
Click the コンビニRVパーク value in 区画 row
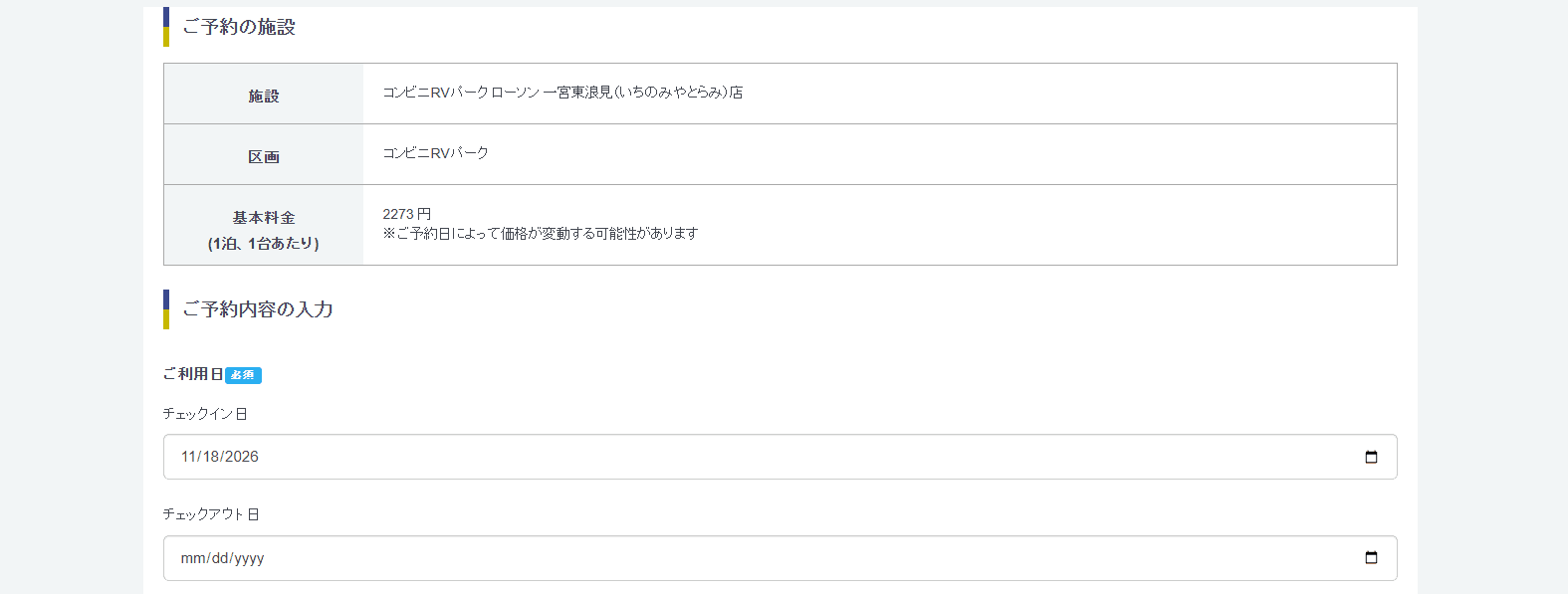(x=436, y=153)
